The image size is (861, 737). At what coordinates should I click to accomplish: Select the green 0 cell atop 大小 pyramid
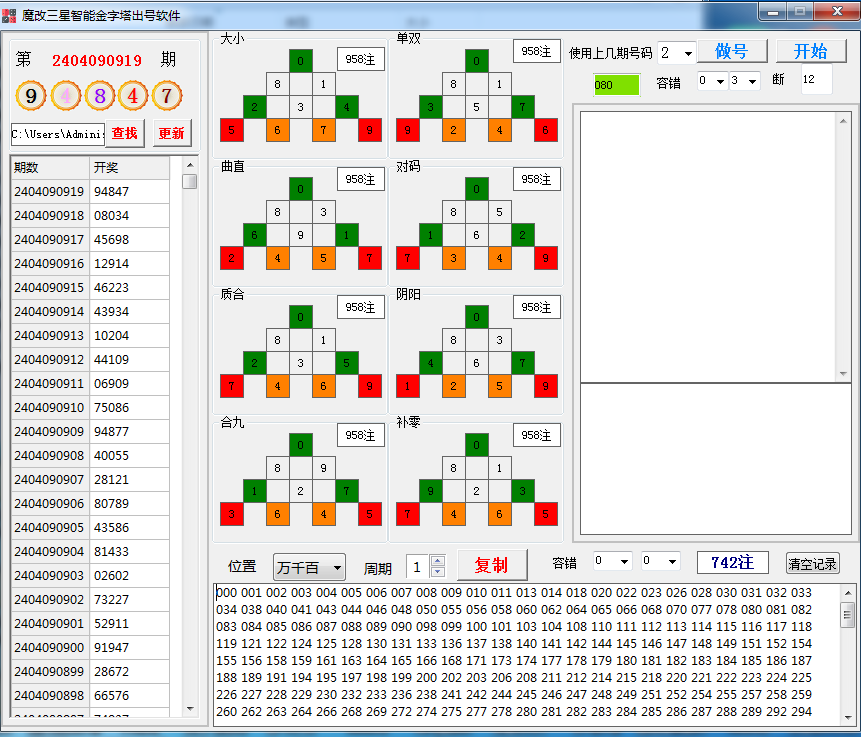tap(301, 60)
